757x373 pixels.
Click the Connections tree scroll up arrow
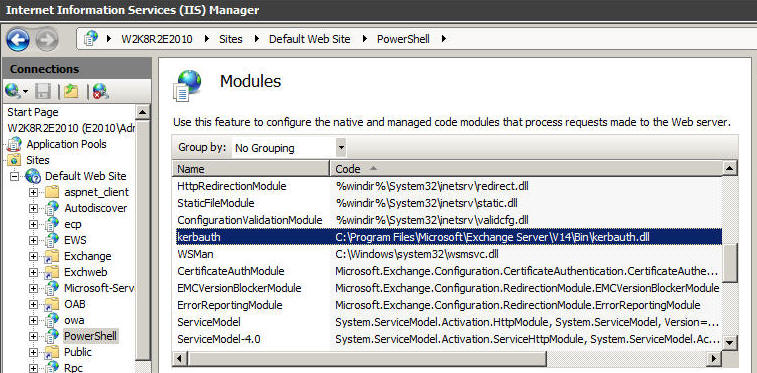pyautogui.click(x=142, y=112)
